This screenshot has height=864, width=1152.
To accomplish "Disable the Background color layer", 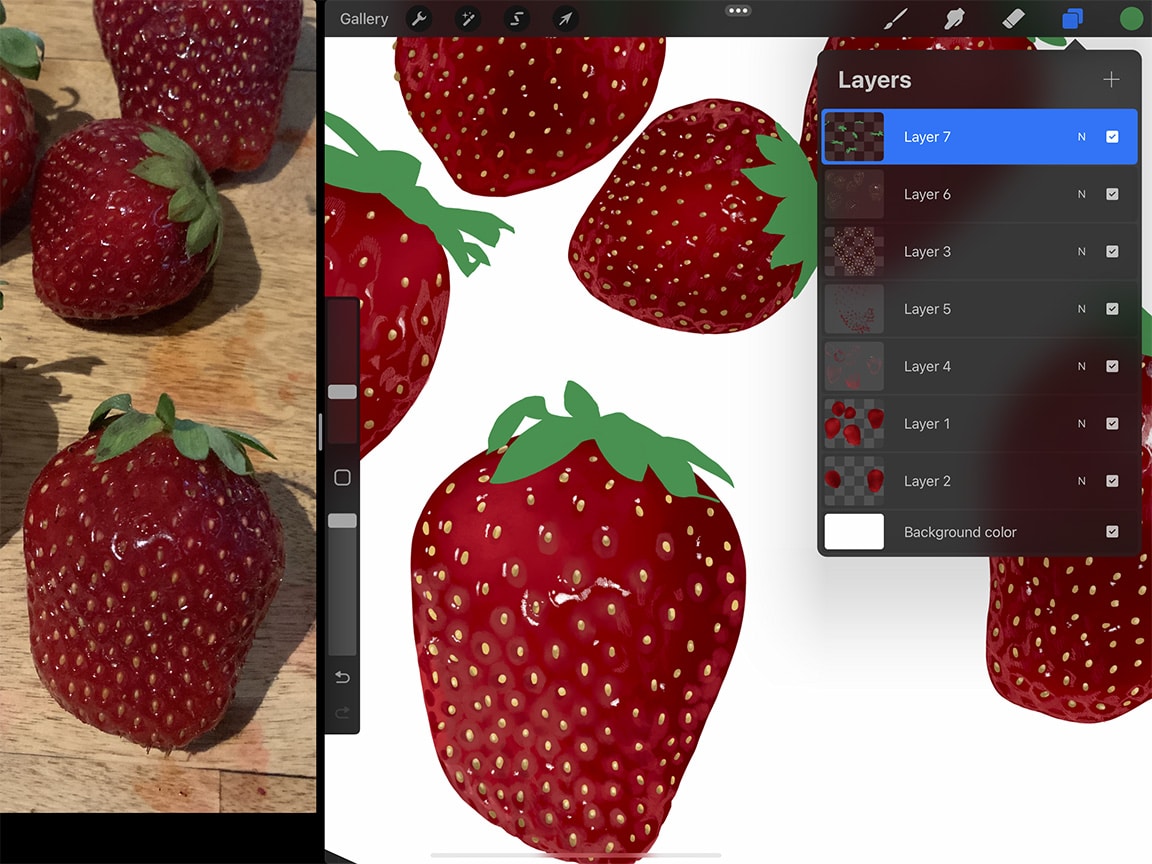I will coord(1112,532).
